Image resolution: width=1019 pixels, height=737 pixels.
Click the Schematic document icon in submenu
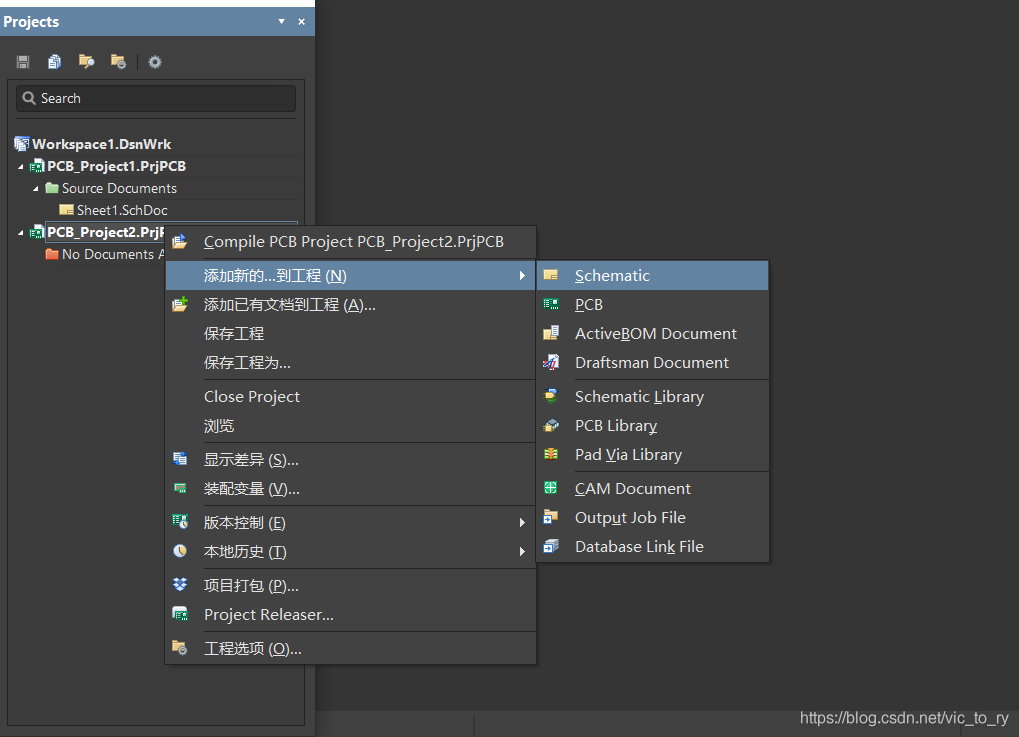pos(550,275)
